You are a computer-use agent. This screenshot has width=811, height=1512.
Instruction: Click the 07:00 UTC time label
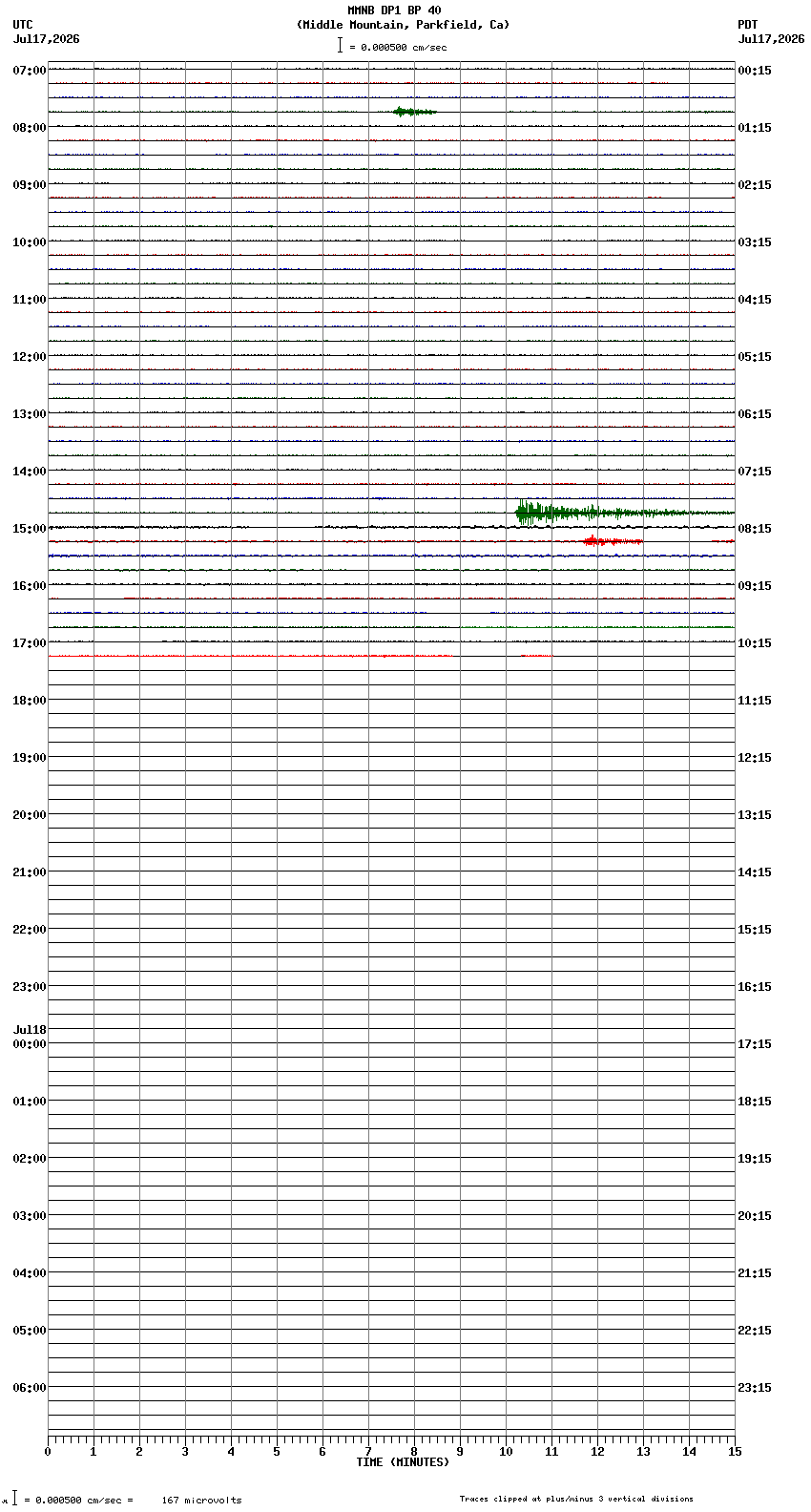click(30, 71)
